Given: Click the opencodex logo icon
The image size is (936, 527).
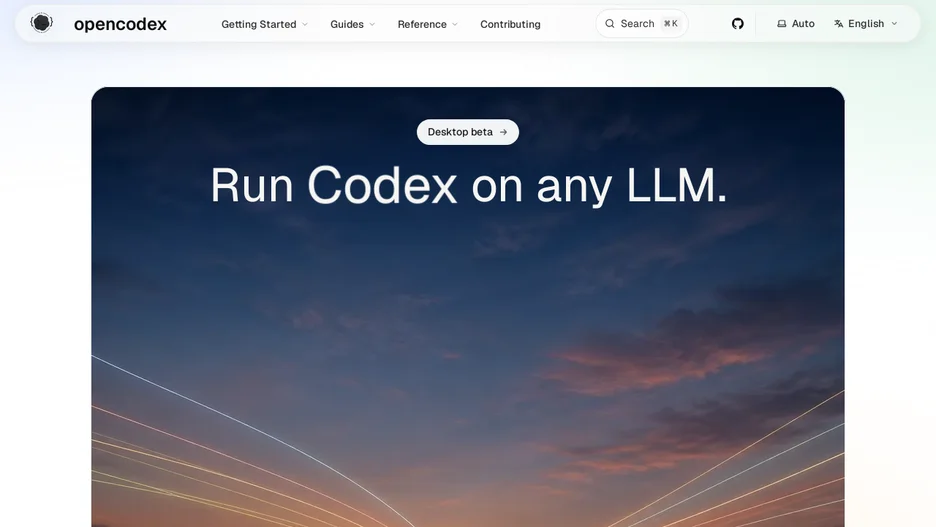Looking at the screenshot, I should (42, 23).
